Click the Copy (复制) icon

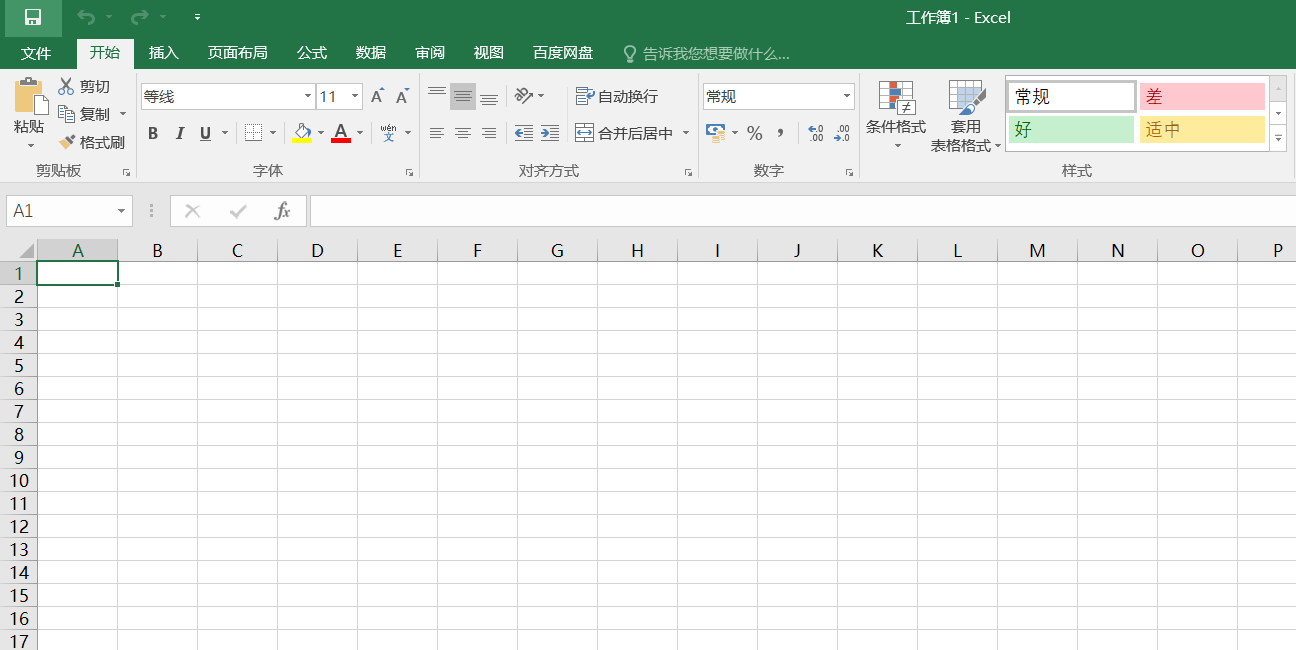(66, 114)
